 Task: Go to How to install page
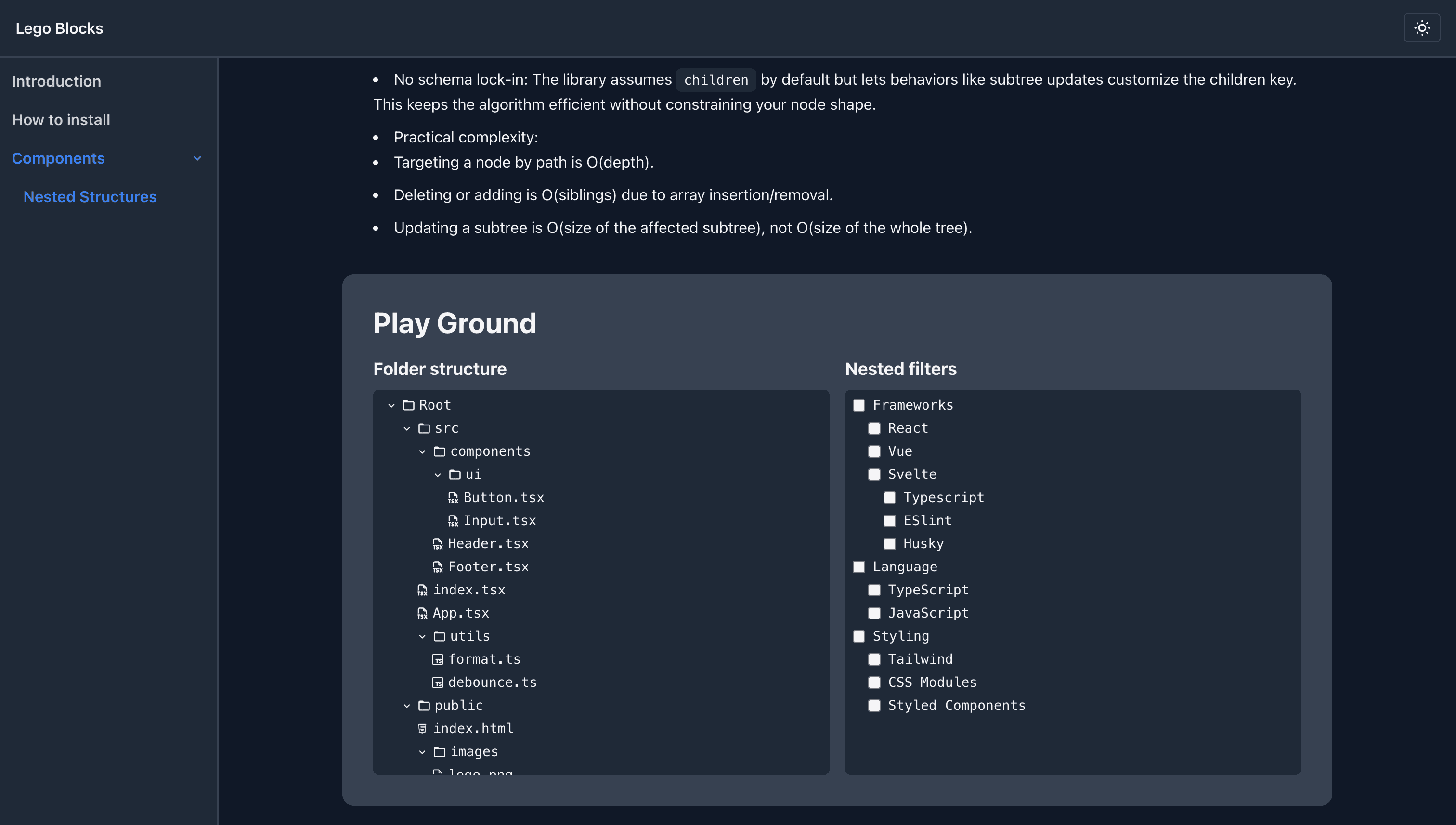click(61, 119)
